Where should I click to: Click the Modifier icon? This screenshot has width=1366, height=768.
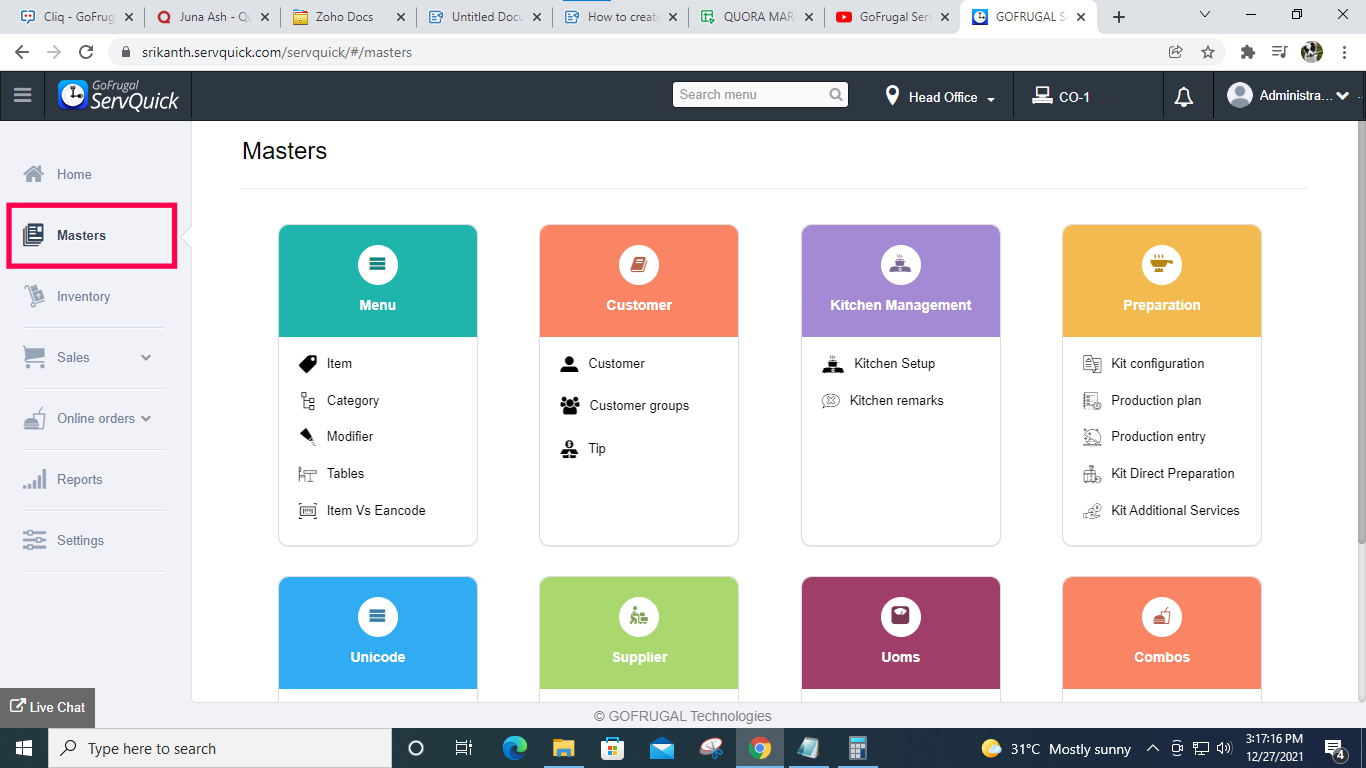[x=308, y=437]
